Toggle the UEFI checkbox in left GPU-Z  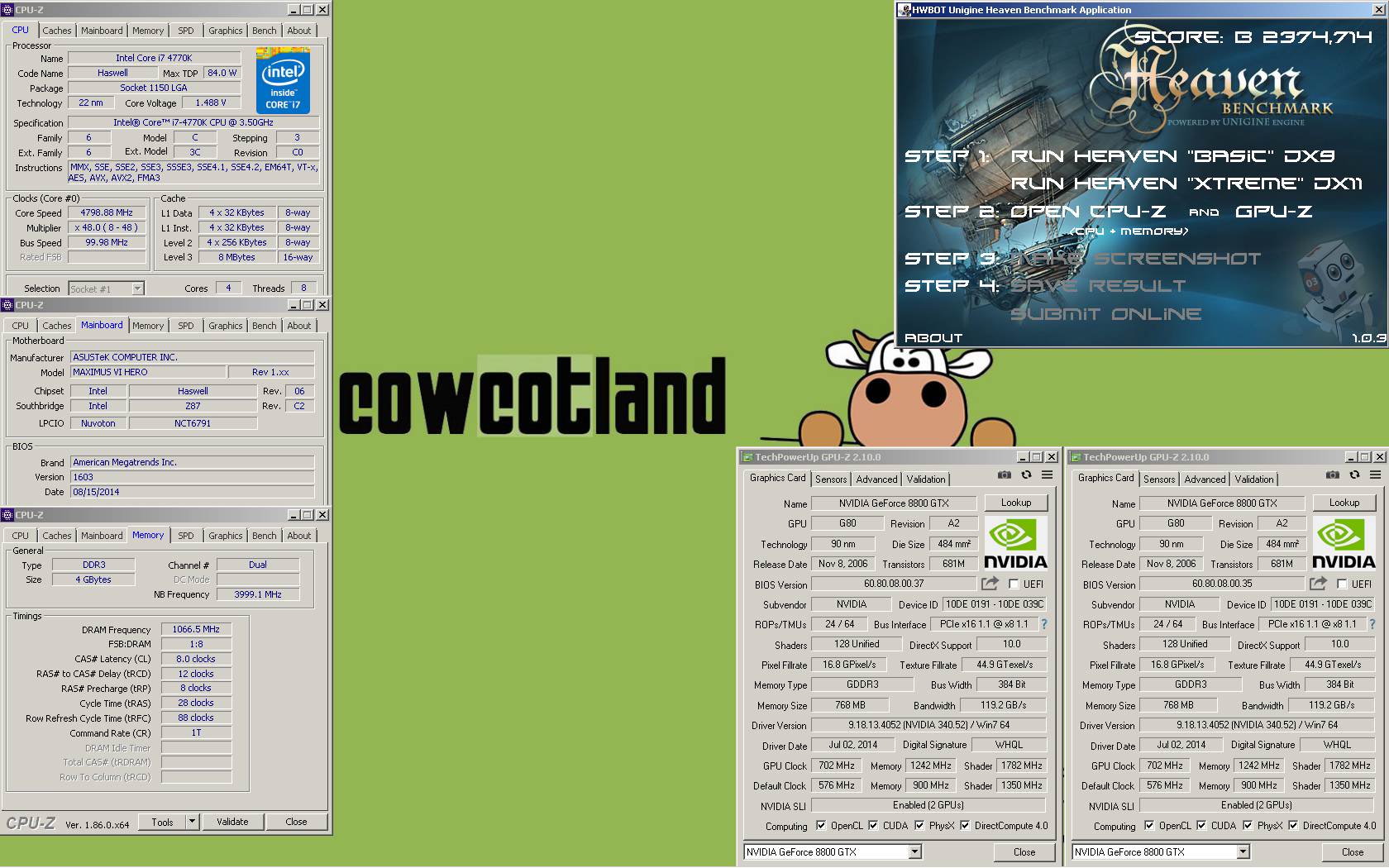click(x=1014, y=584)
